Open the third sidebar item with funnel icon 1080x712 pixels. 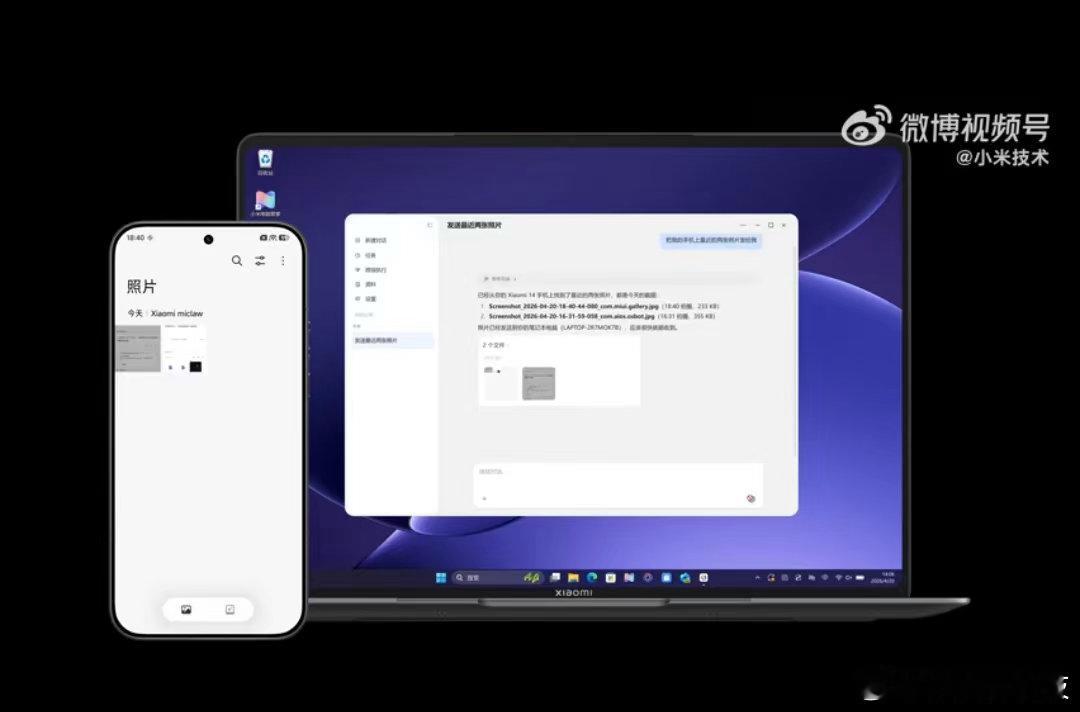click(x=372, y=270)
